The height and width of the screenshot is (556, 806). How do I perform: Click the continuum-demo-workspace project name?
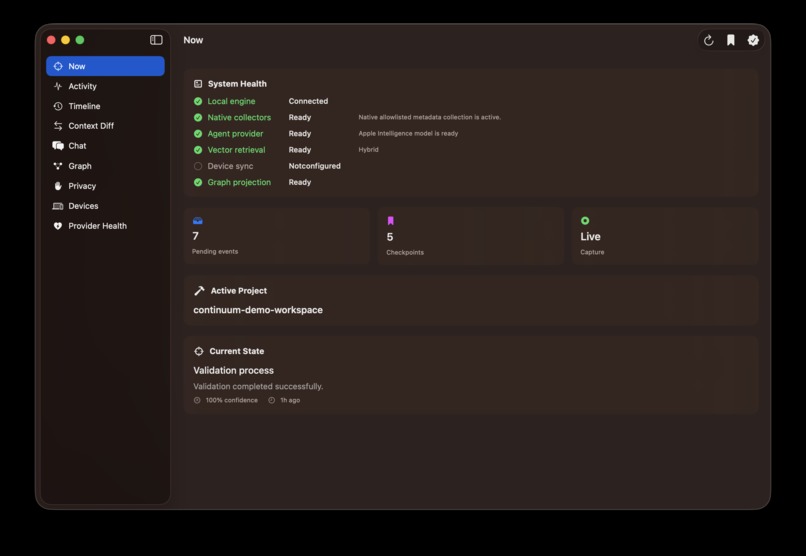(x=258, y=310)
